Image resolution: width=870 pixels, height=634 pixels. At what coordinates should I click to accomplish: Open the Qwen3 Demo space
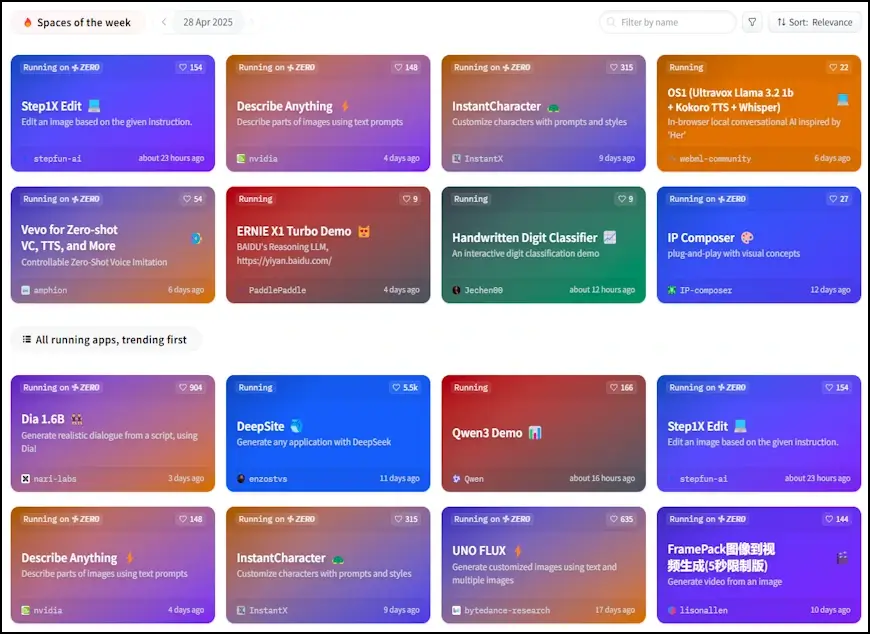pyautogui.click(x=487, y=433)
